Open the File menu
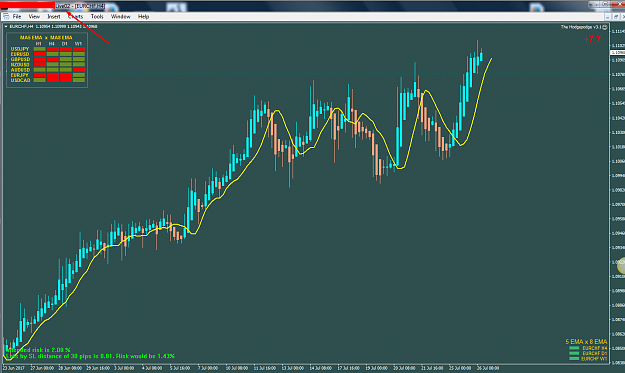This screenshot has height=373, width=625. click(17, 16)
